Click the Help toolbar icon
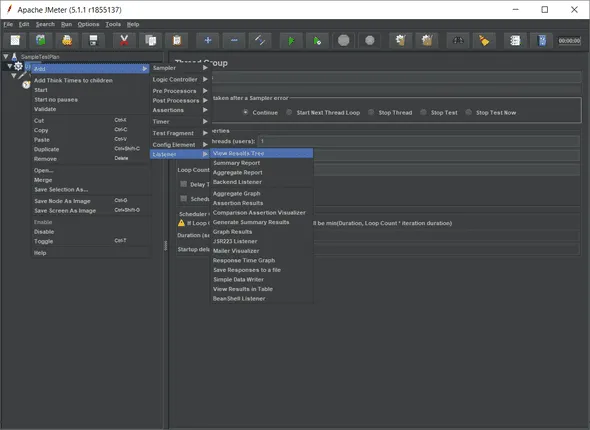Image resolution: width=590 pixels, height=430 pixels. point(542,40)
